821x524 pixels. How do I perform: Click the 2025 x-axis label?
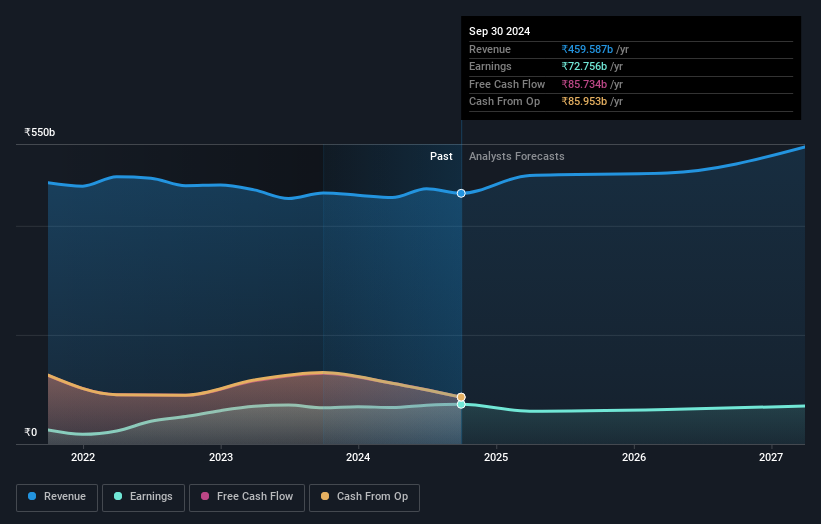click(496, 457)
